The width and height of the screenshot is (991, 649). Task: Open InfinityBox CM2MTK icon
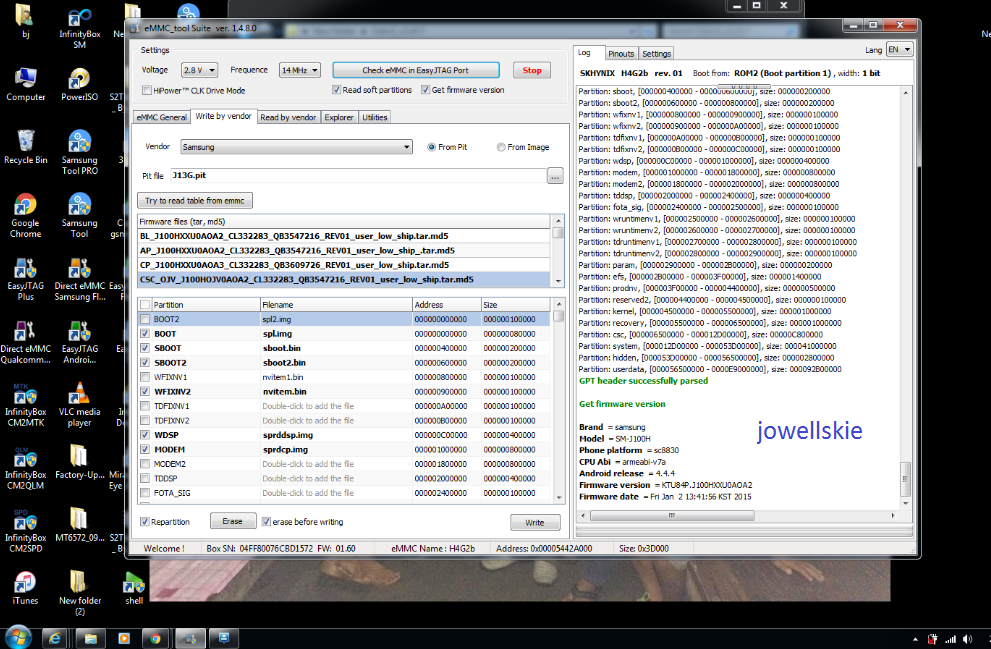(x=25, y=404)
